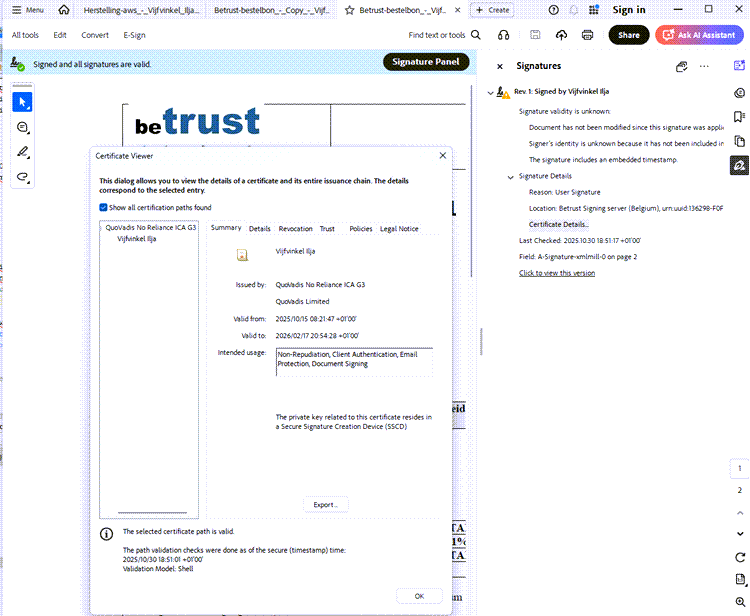Open the Signature Panel button
Screen dimensions: 750x616
coord(426,62)
